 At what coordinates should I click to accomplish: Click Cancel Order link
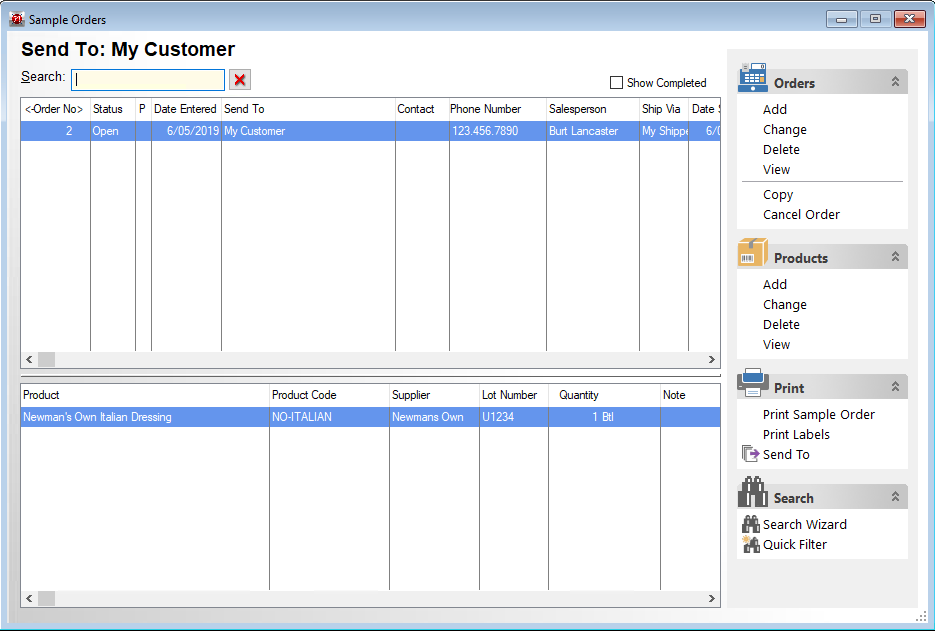(801, 215)
